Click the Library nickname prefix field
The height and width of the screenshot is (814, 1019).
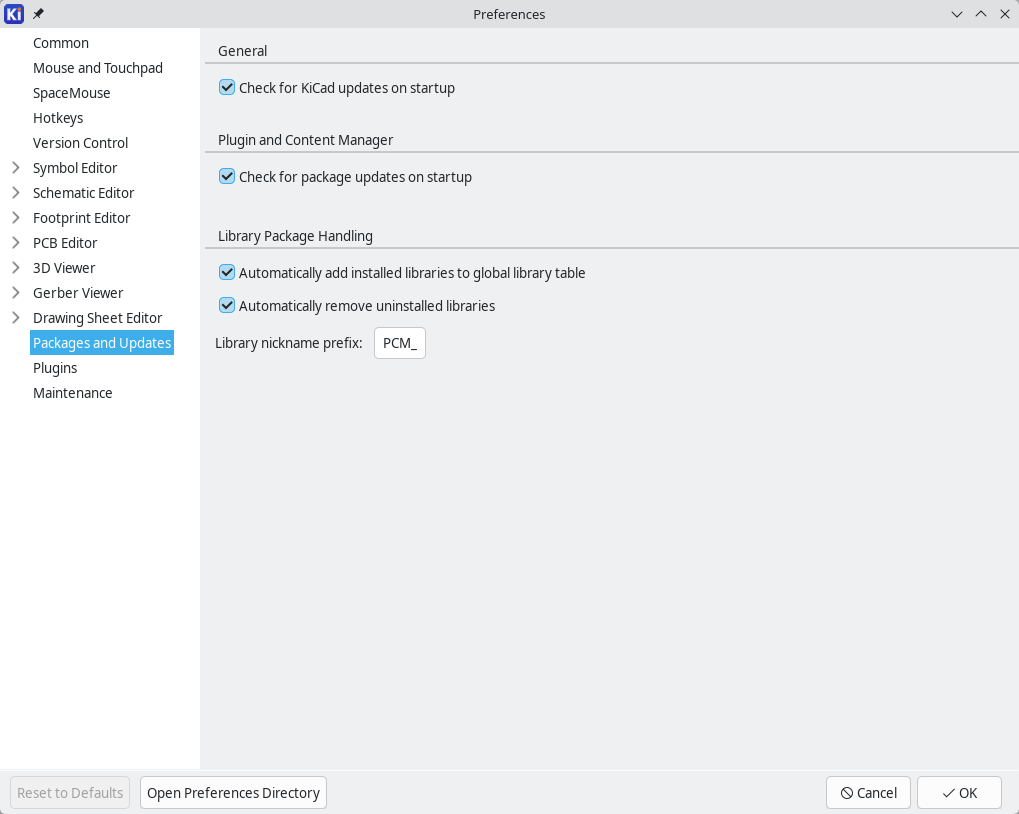400,343
